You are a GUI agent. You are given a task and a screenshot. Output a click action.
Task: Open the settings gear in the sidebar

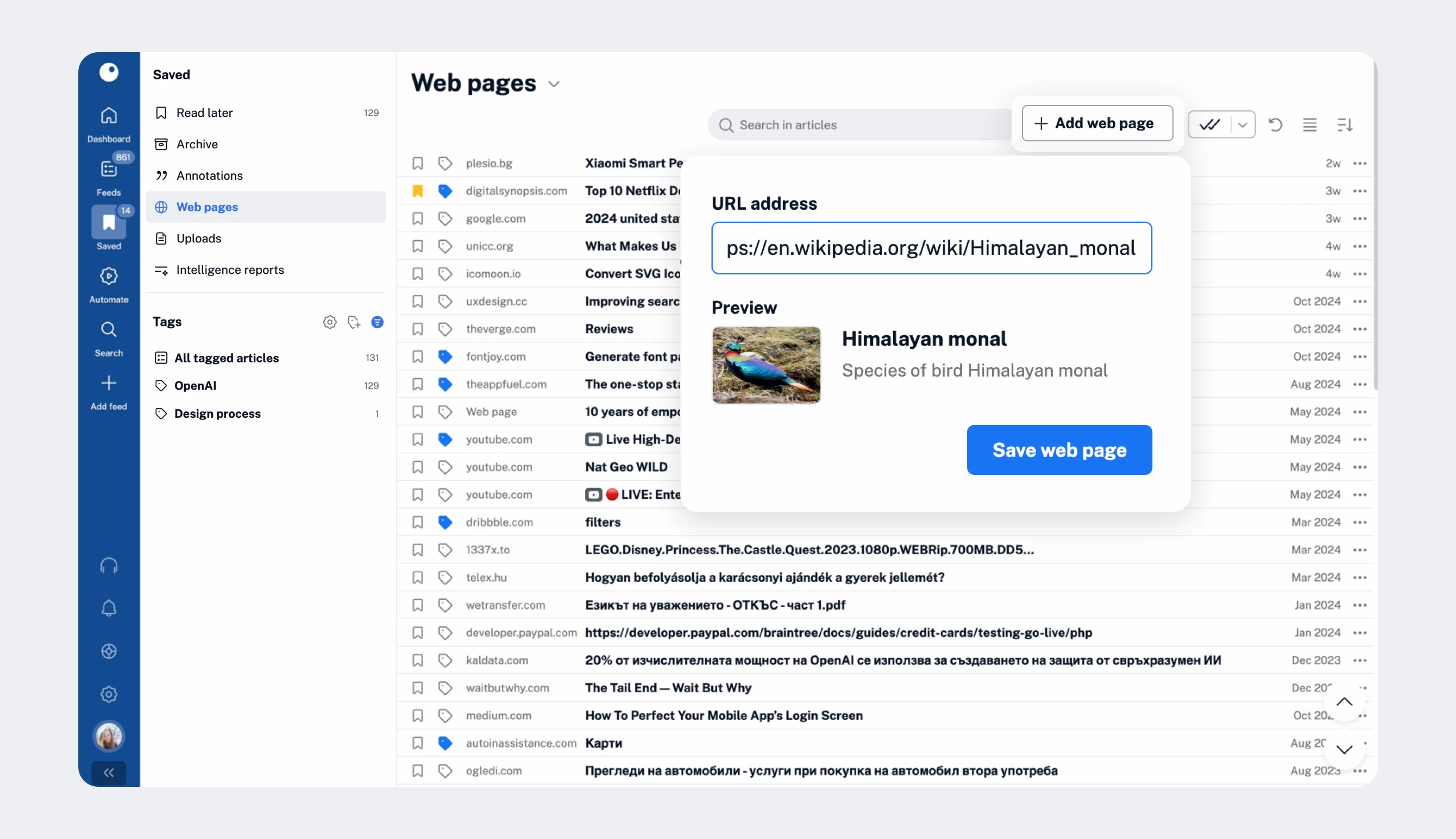pos(109,694)
